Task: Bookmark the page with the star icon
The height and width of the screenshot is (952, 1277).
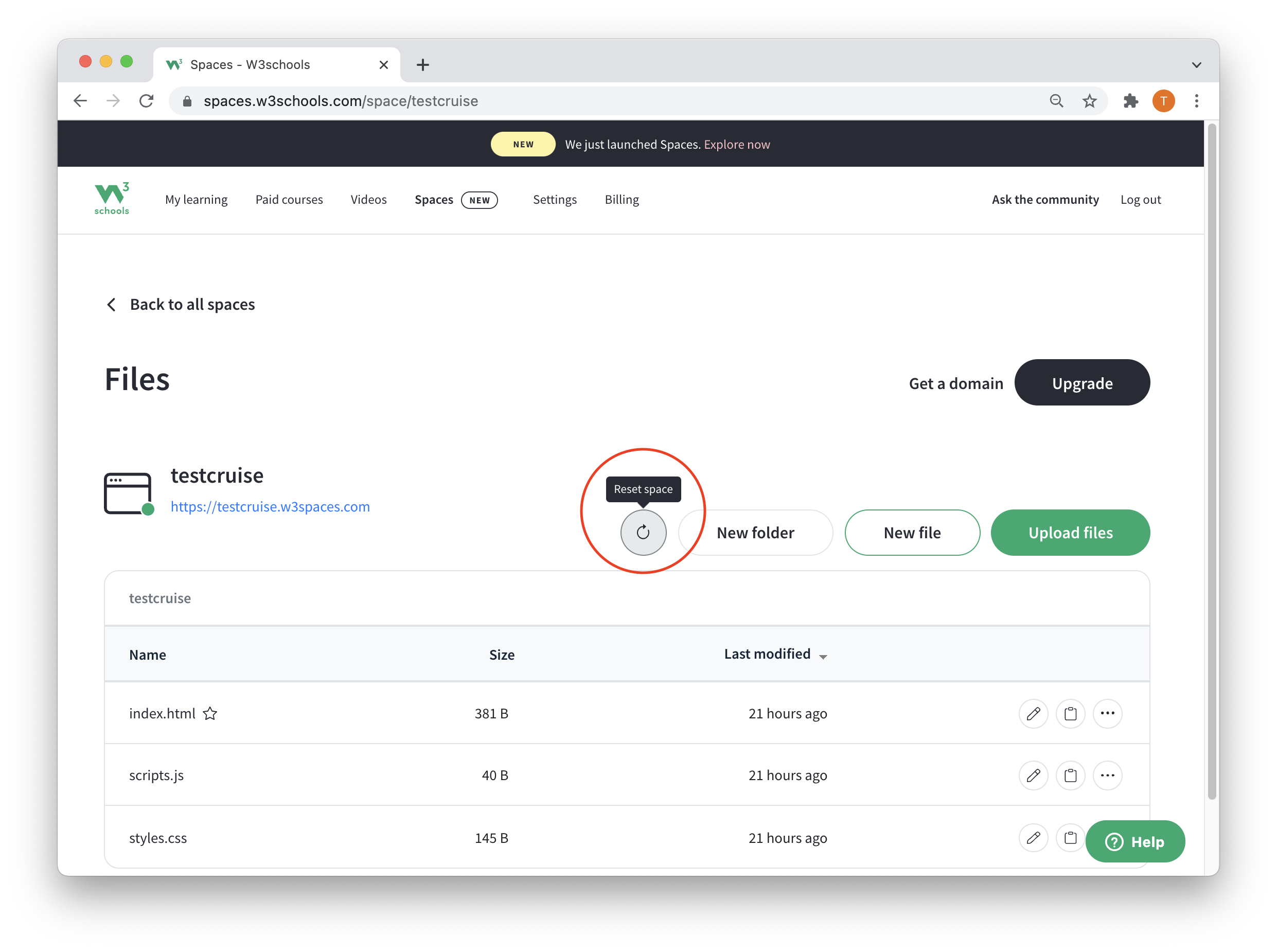Action: tap(1089, 101)
